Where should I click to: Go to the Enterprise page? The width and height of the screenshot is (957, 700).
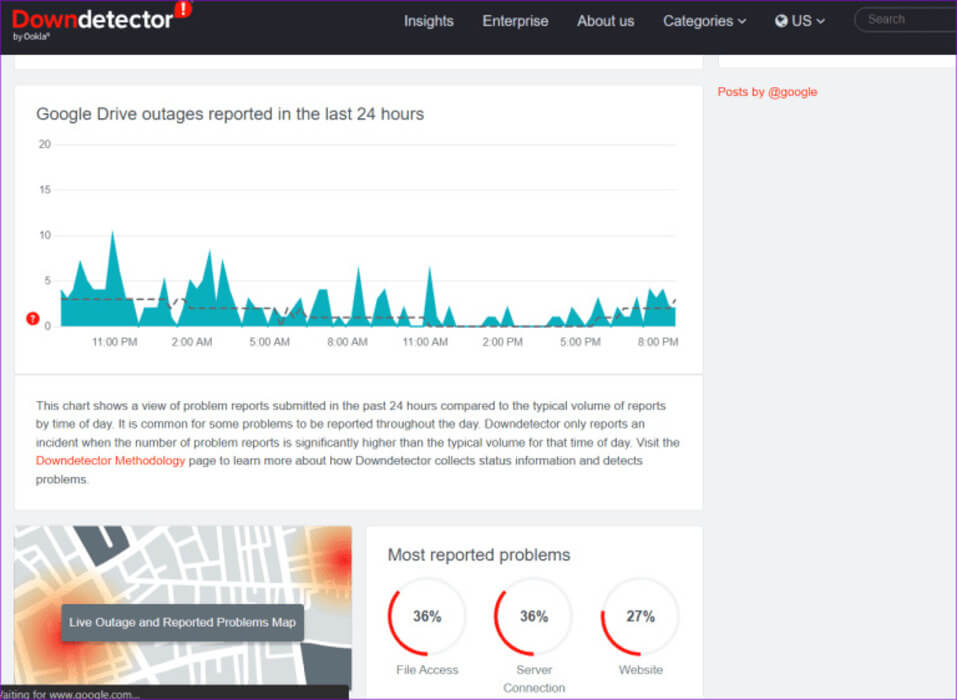click(515, 21)
